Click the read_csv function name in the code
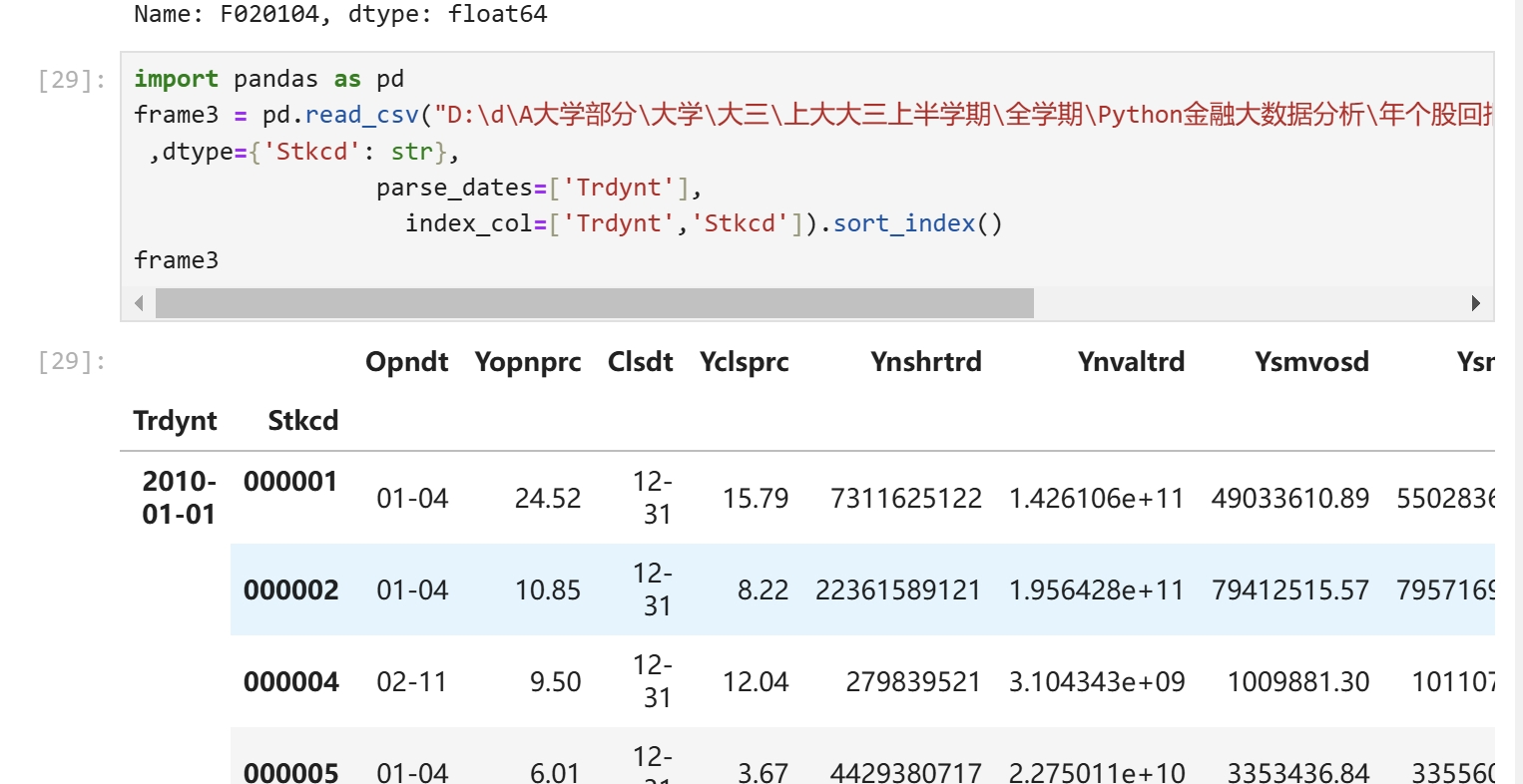This screenshot has height=784, width=1523. click(x=361, y=115)
